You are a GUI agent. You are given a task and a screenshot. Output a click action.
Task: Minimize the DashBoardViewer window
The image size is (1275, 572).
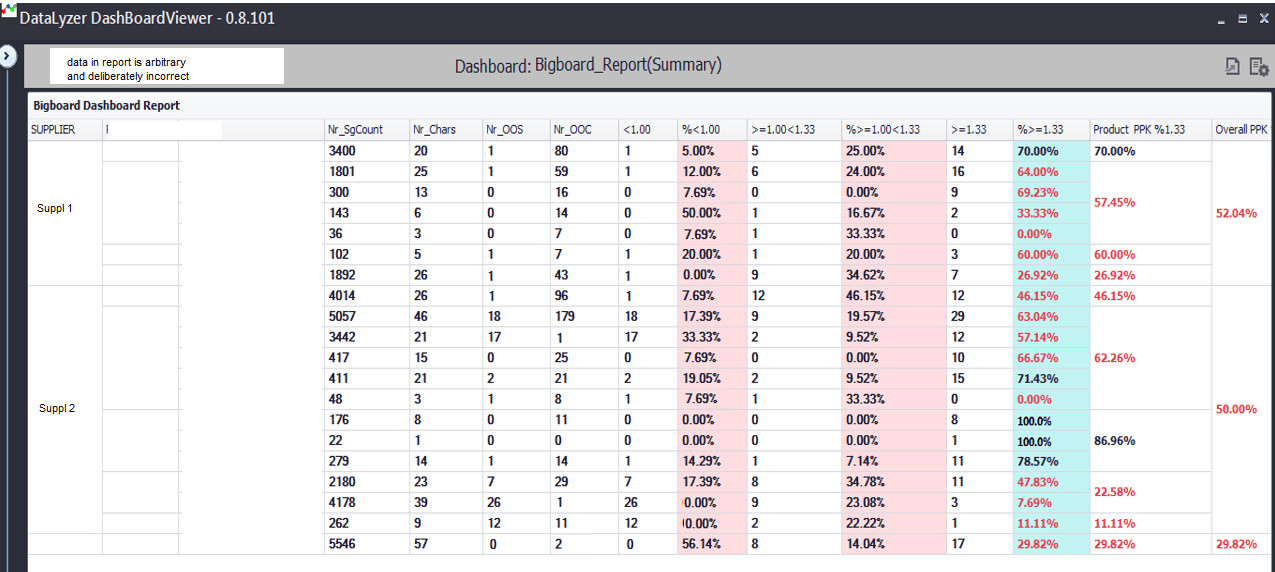(x=1221, y=19)
